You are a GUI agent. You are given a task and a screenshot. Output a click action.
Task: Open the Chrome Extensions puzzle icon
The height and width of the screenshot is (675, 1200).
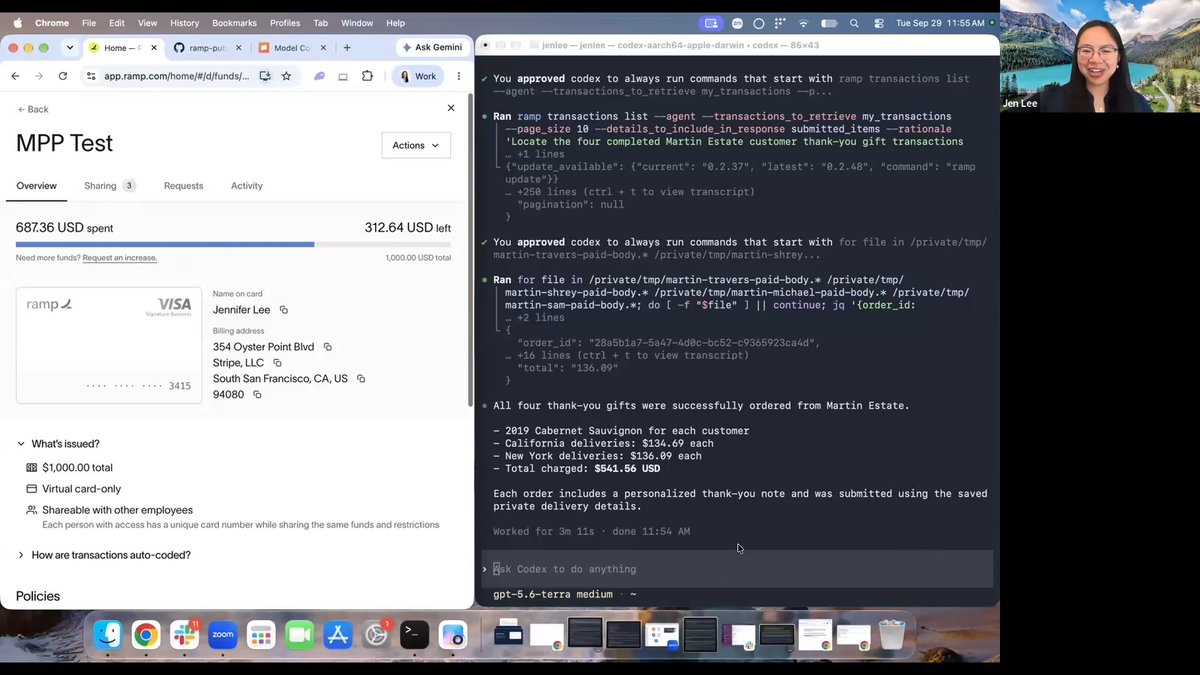(367, 76)
